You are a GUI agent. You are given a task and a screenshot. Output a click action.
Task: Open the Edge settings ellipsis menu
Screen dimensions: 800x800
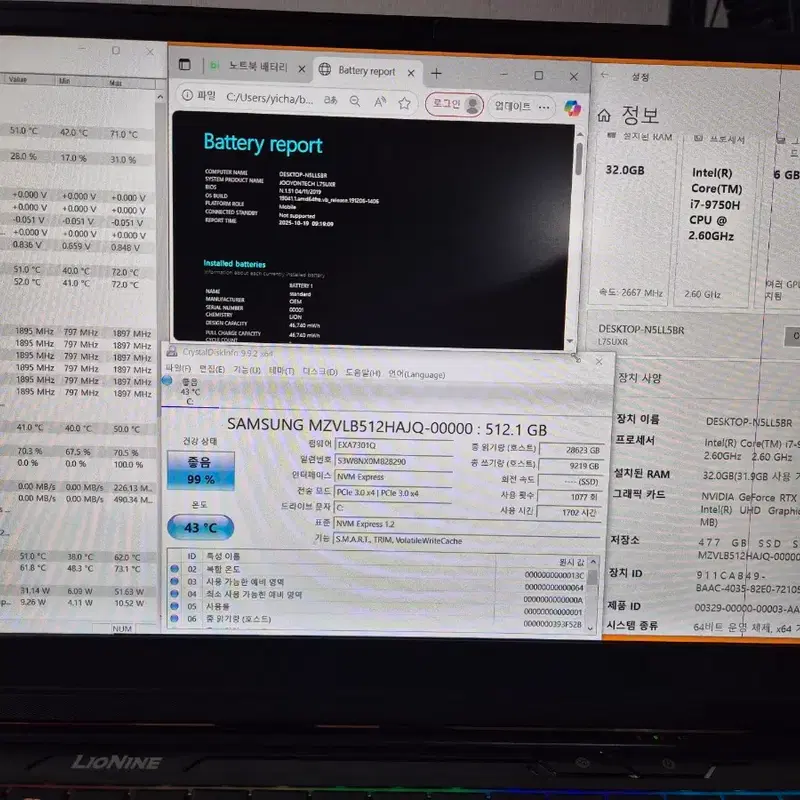544,107
